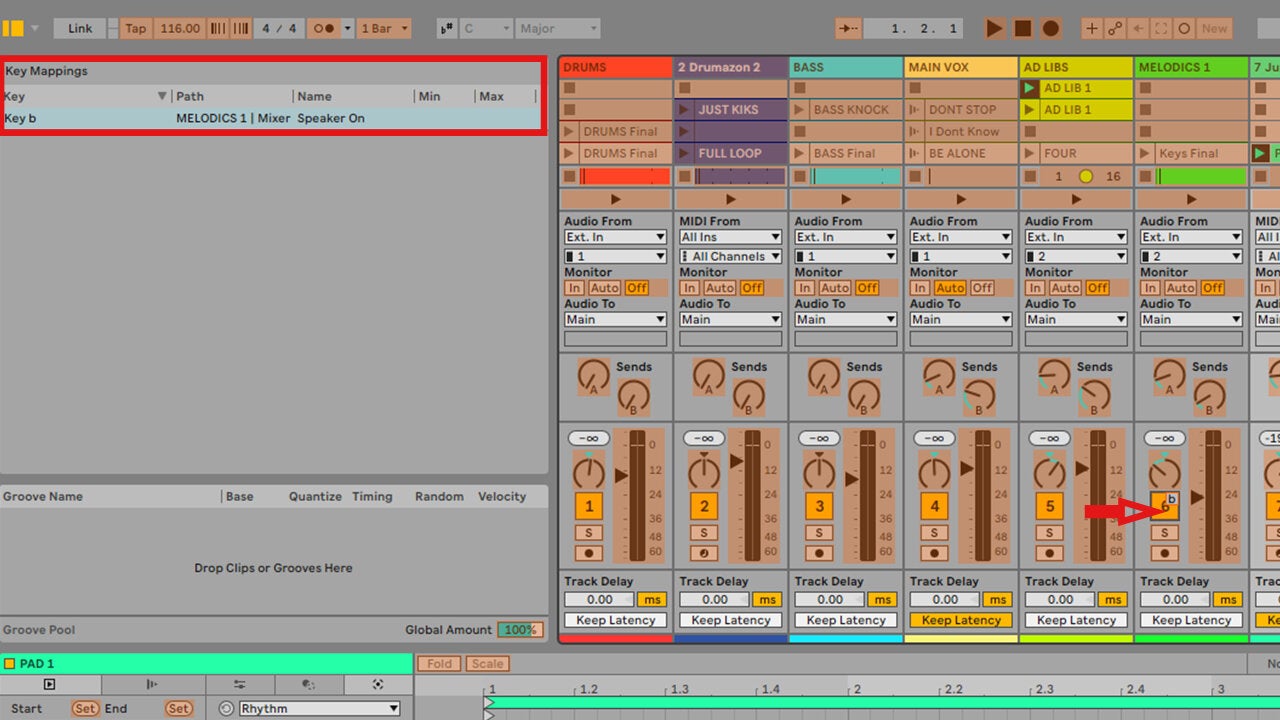1280x720 pixels.
Task: Toggle the scale mode flat-sharp icon
Action: [448, 28]
